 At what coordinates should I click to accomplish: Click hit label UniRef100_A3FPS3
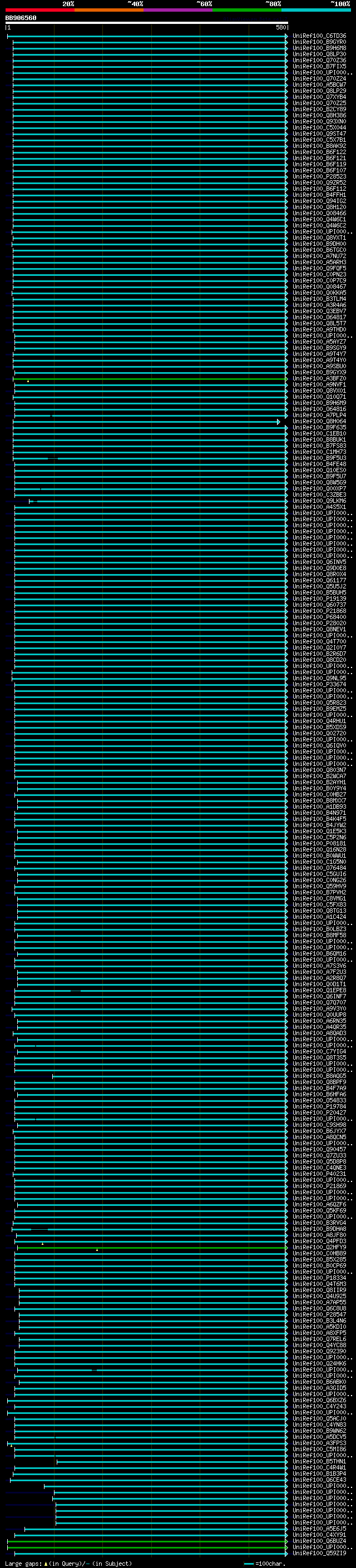pos(319,1443)
